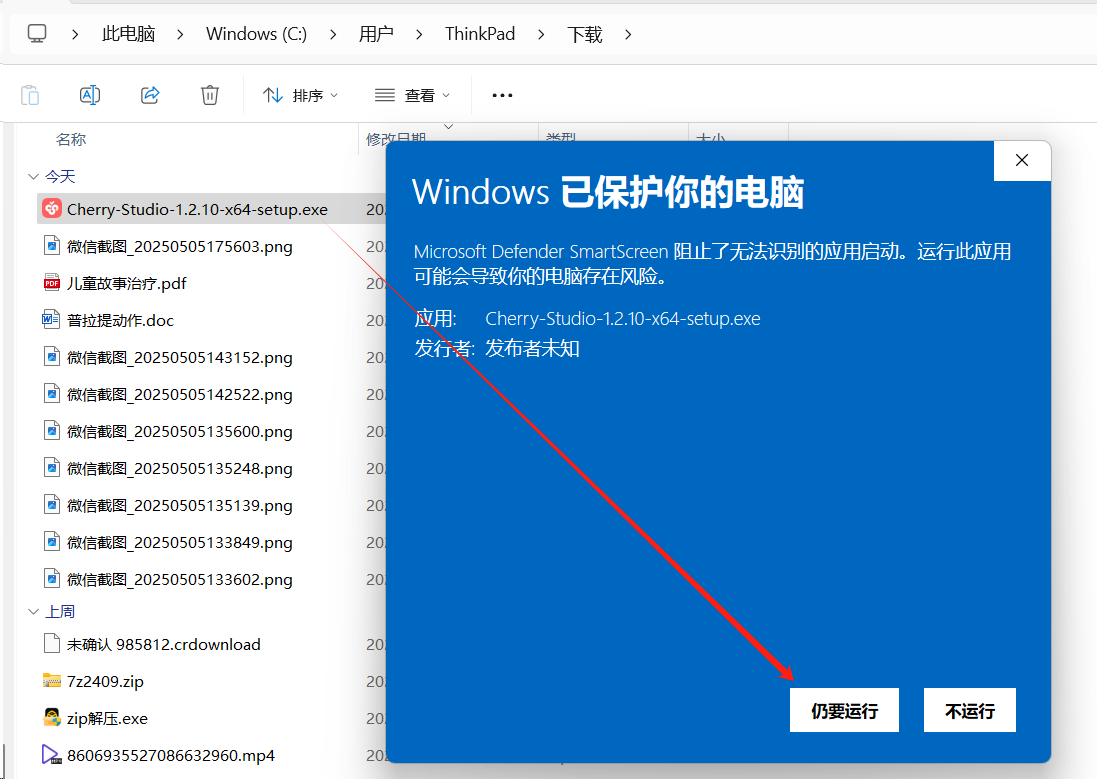Select file name 微信截图_20250505135248.png
This screenshot has width=1097, height=779.
coord(180,468)
